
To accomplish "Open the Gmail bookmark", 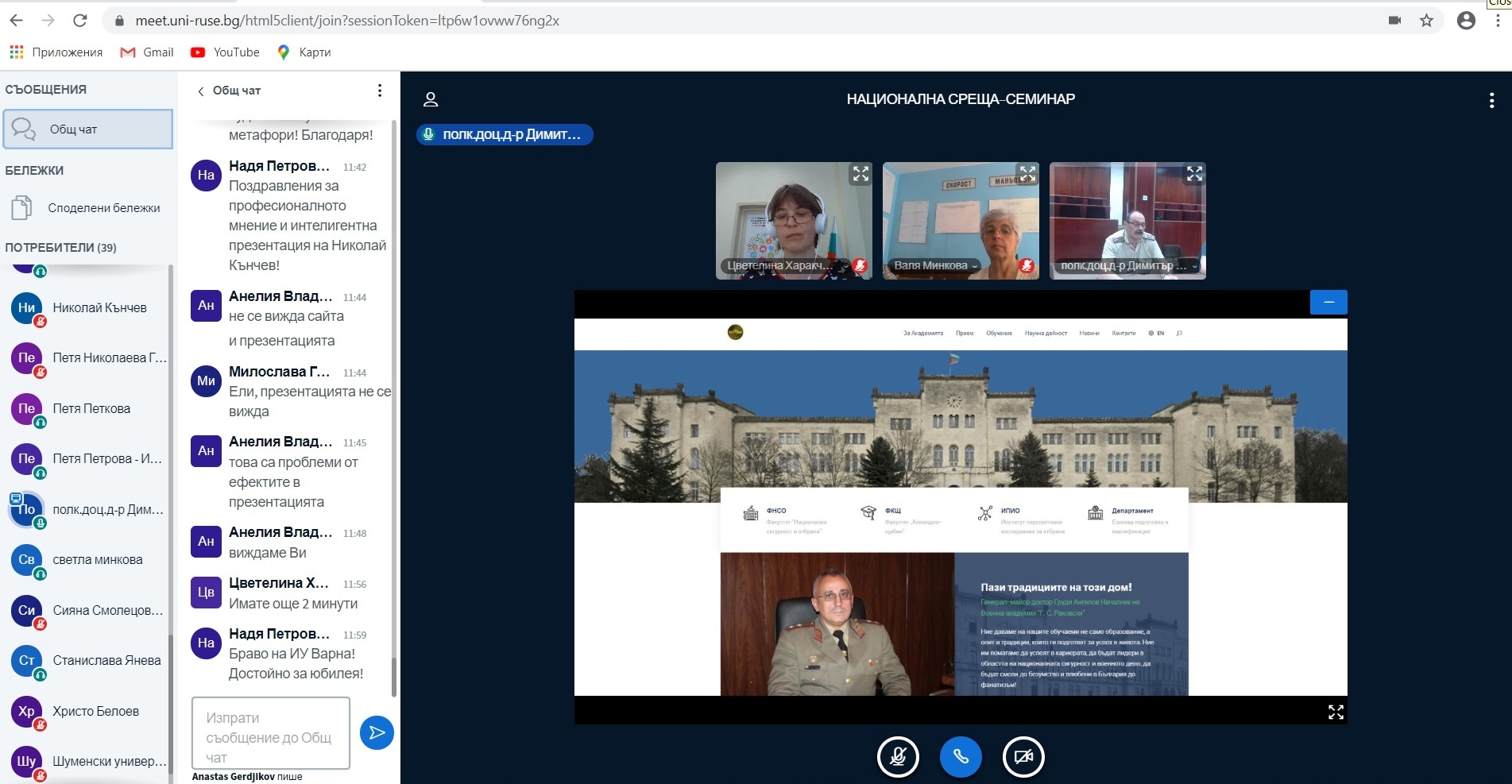I will [x=147, y=52].
